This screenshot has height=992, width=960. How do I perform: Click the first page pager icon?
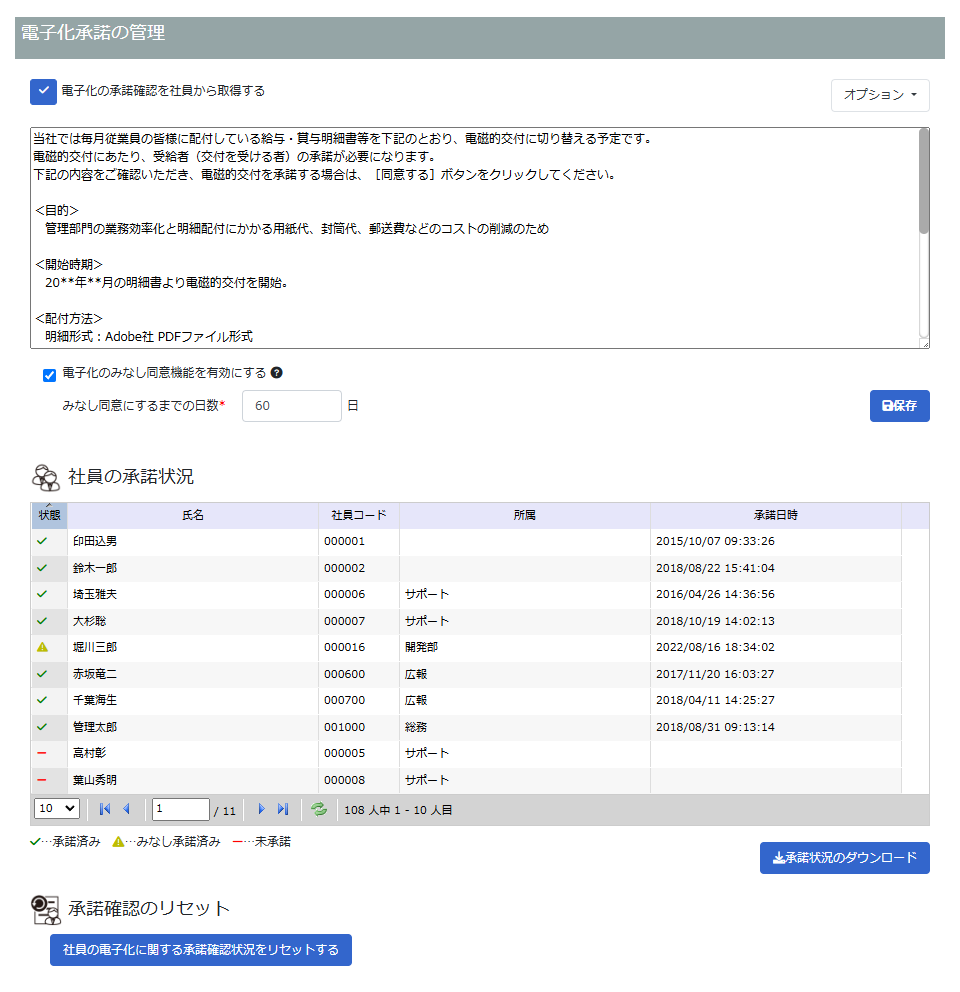point(105,809)
